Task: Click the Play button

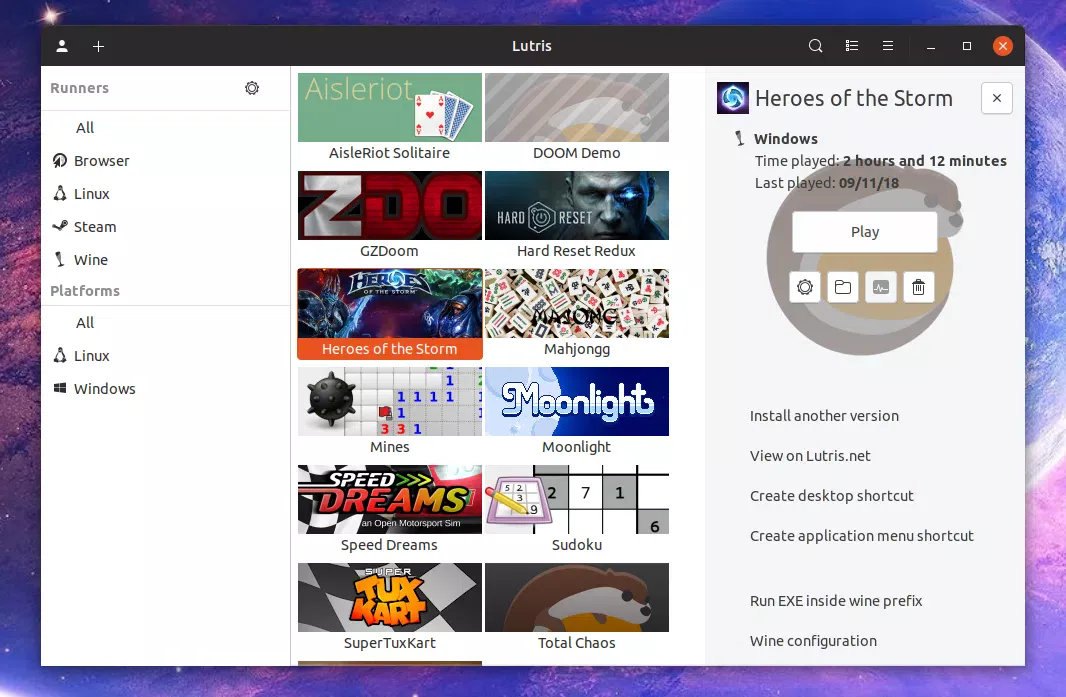Action: click(x=865, y=232)
